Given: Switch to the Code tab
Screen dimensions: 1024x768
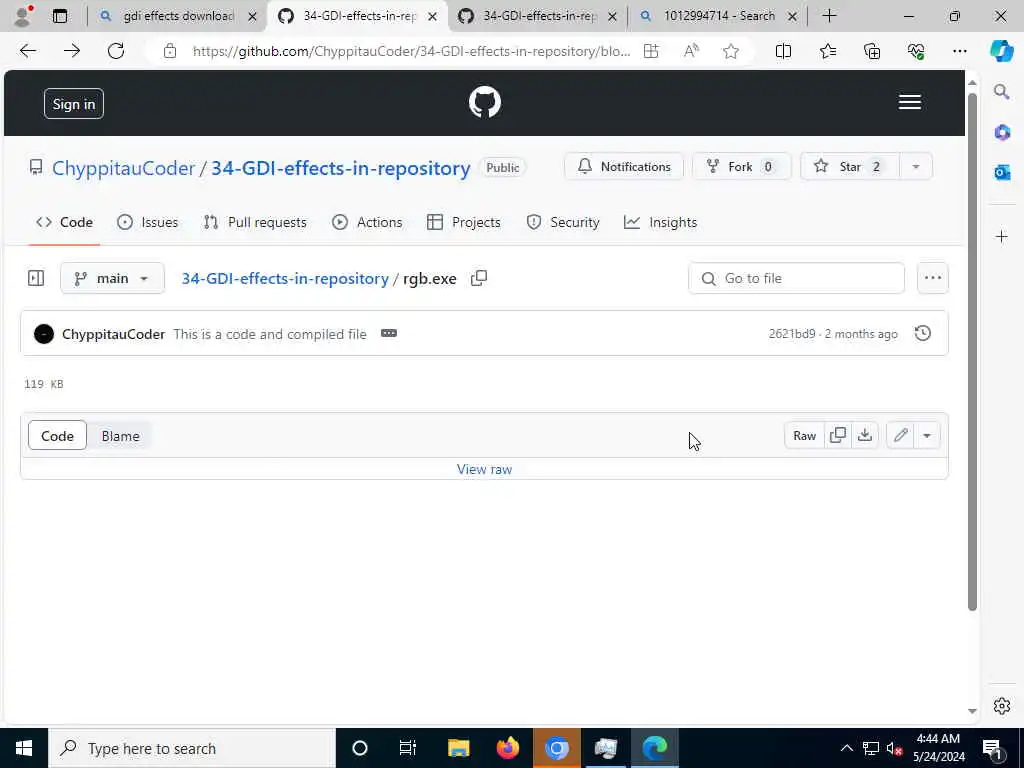Looking at the screenshot, I should (64, 222).
